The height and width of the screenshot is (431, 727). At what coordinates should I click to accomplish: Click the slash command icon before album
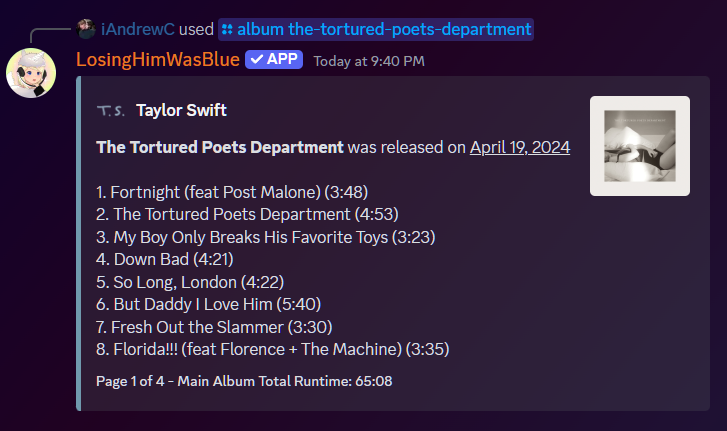pyautogui.click(x=227, y=30)
